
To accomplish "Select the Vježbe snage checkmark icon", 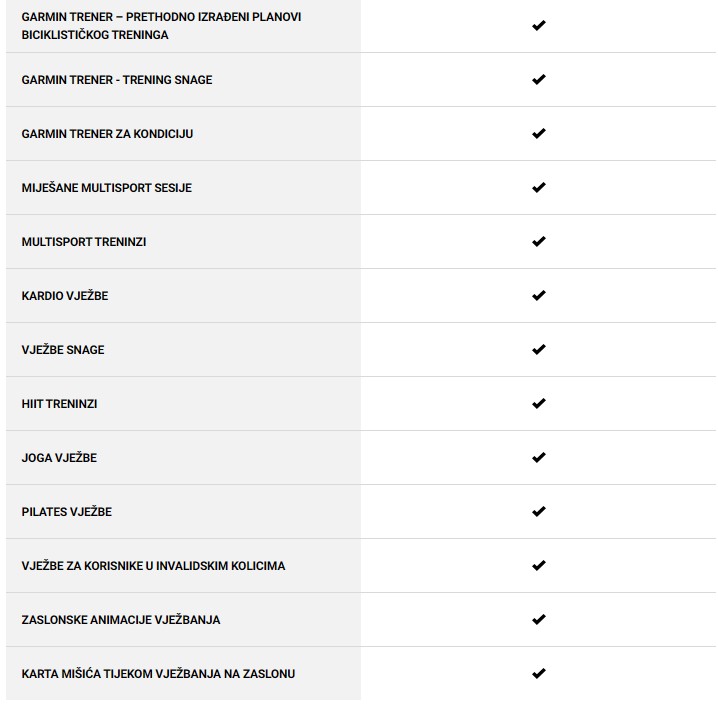I will [538, 350].
